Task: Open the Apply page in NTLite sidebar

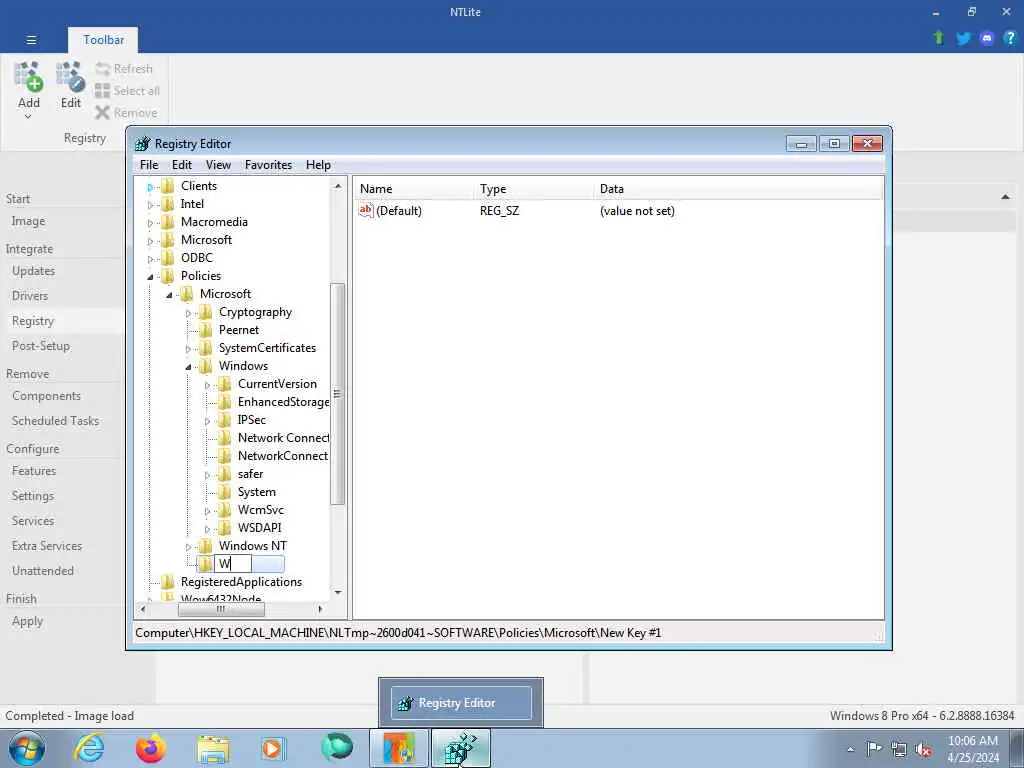Action: tap(27, 621)
